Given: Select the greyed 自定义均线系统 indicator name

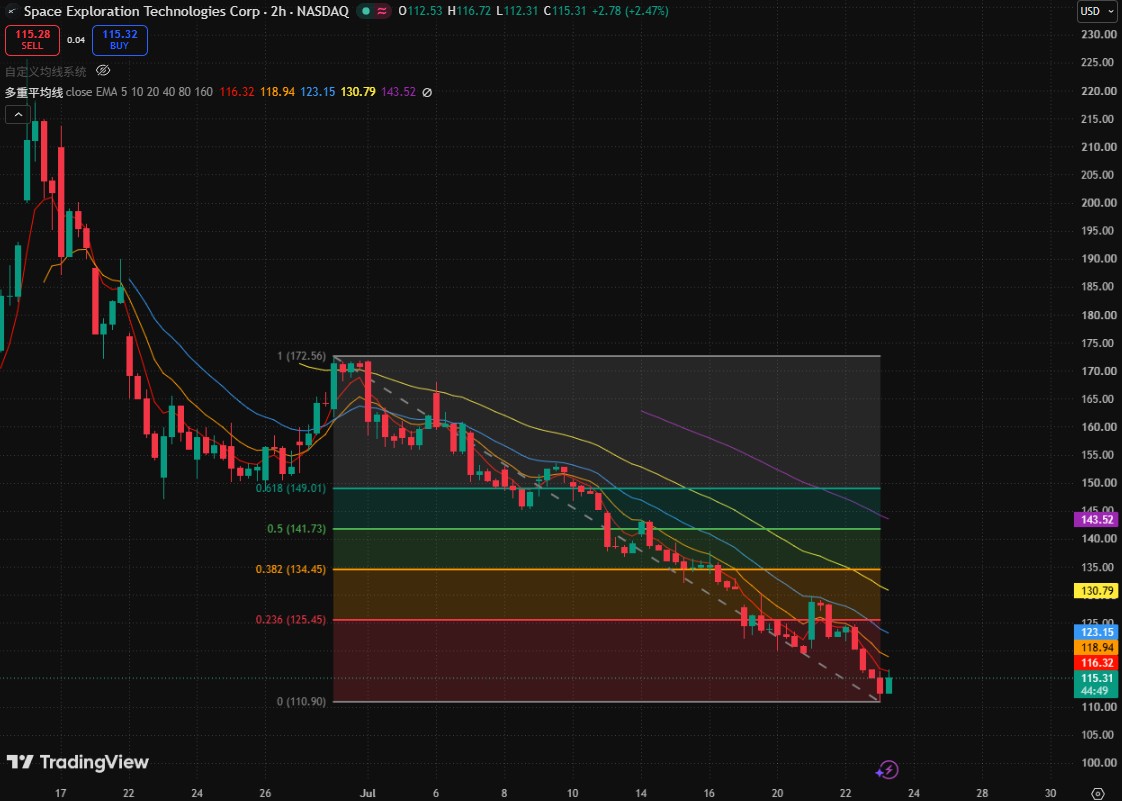Looking at the screenshot, I should click(x=46, y=71).
